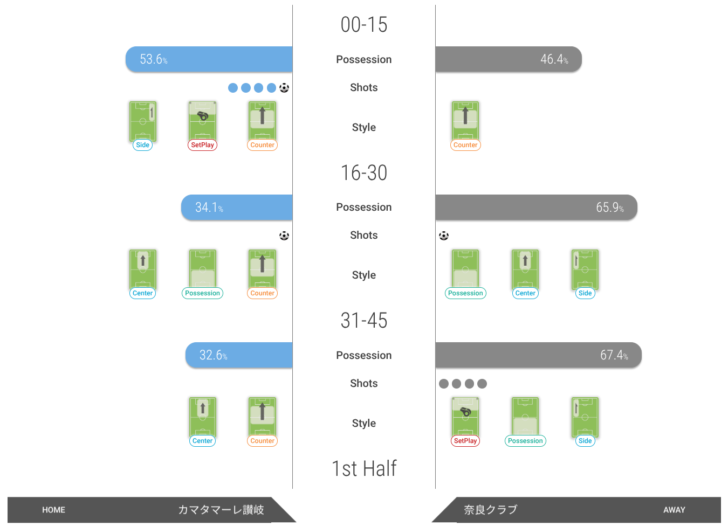Image resolution: width=728 pixels, height=526 pixels.
Task: Open カマタマーレ讃岐 team name
Action: (221, 510)
